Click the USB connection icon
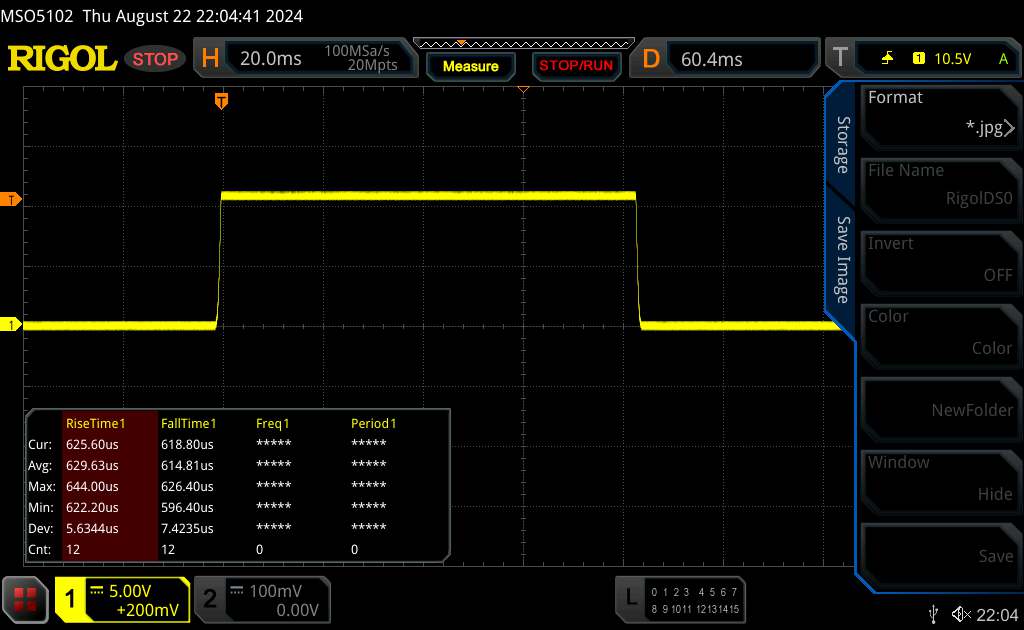1024x630 pixels. [x=934, y=614]
